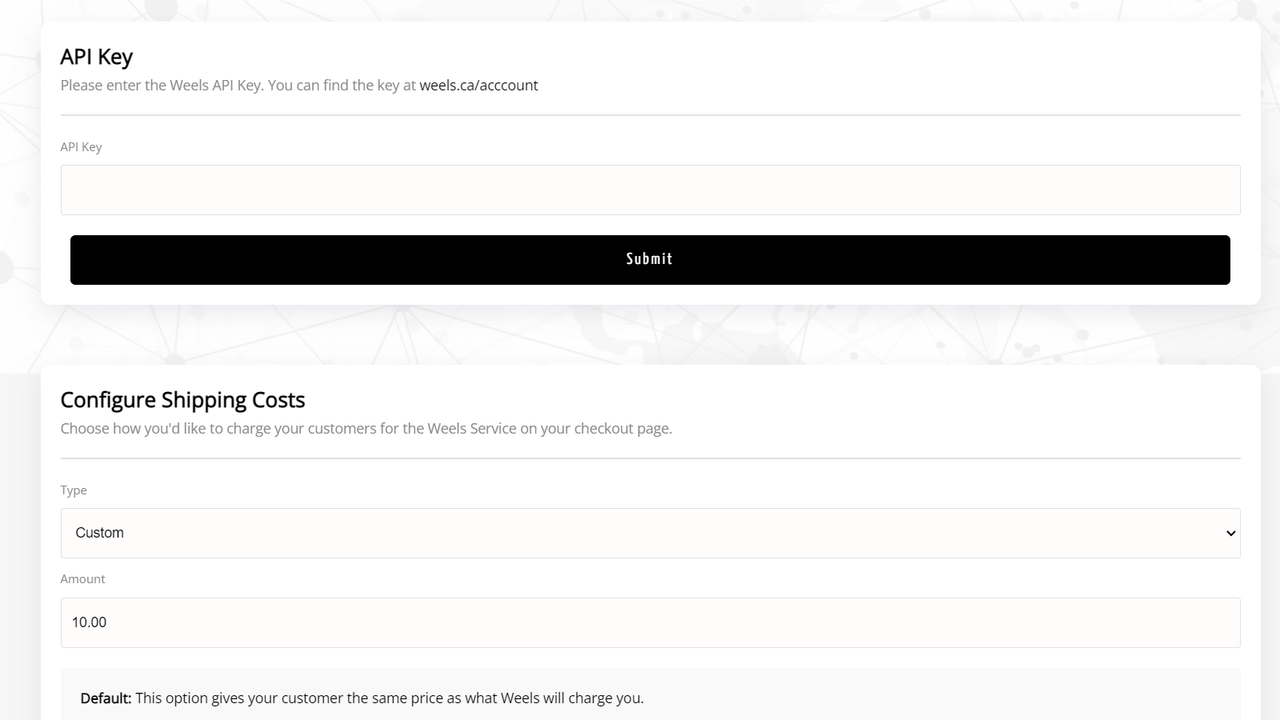Click the checkout page description text

[x=366, y=428]
